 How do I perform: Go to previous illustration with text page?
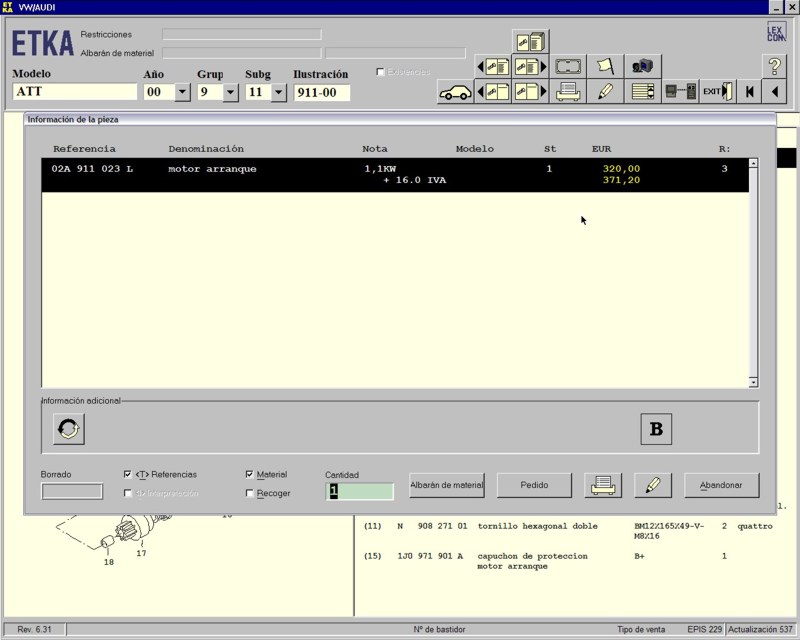coord(493,66)
